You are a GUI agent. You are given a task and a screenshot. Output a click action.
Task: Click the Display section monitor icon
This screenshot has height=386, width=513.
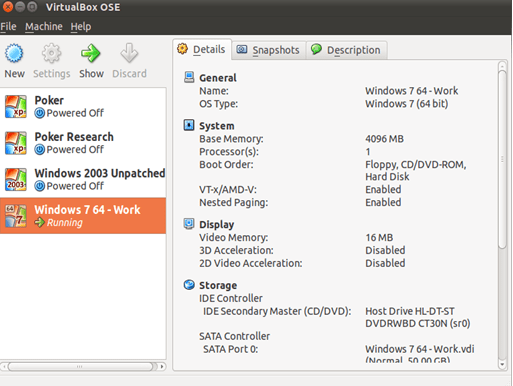tap(189, 224)
